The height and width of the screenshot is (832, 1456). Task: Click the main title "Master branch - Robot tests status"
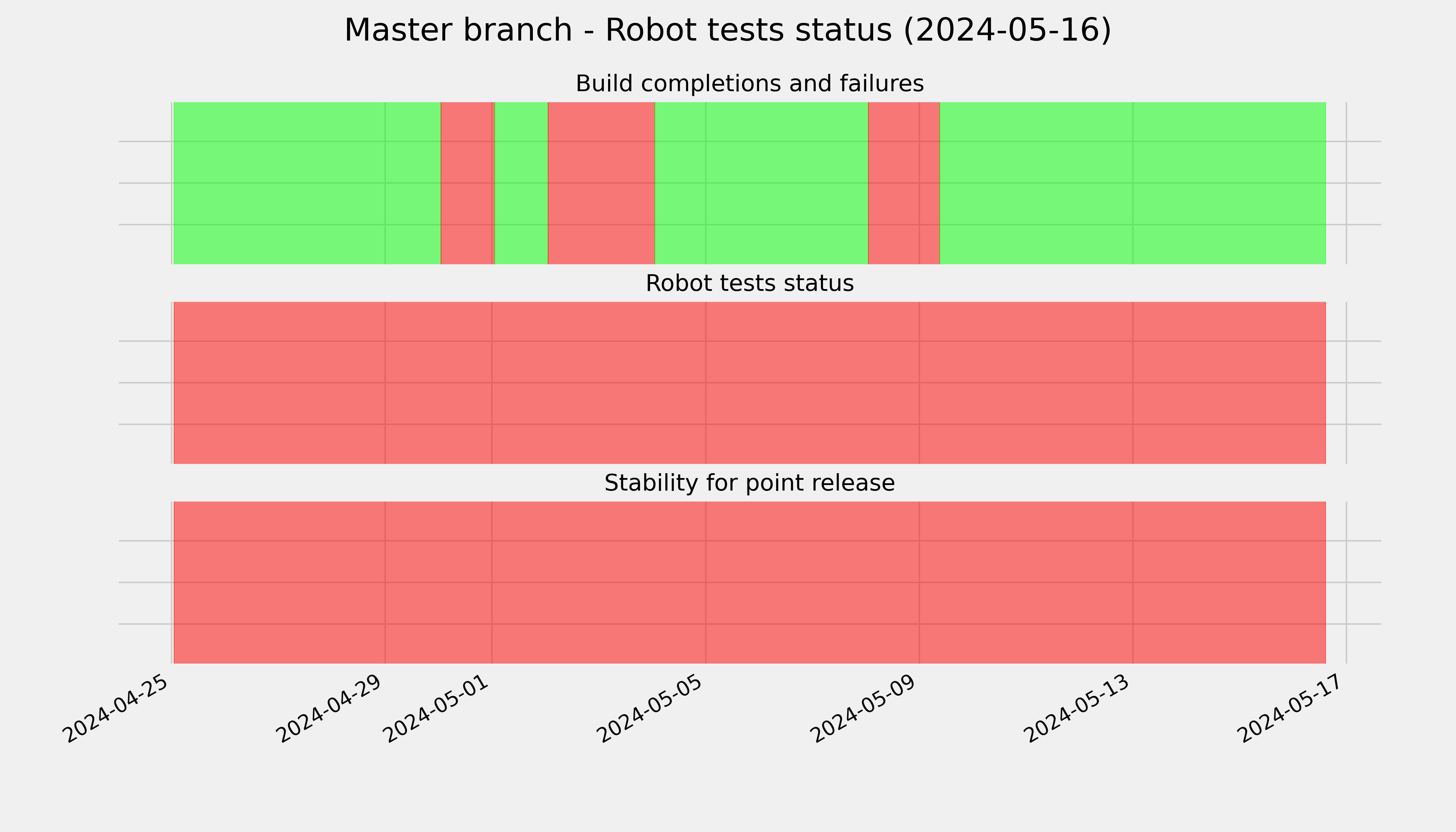click(x=727, y=30)
